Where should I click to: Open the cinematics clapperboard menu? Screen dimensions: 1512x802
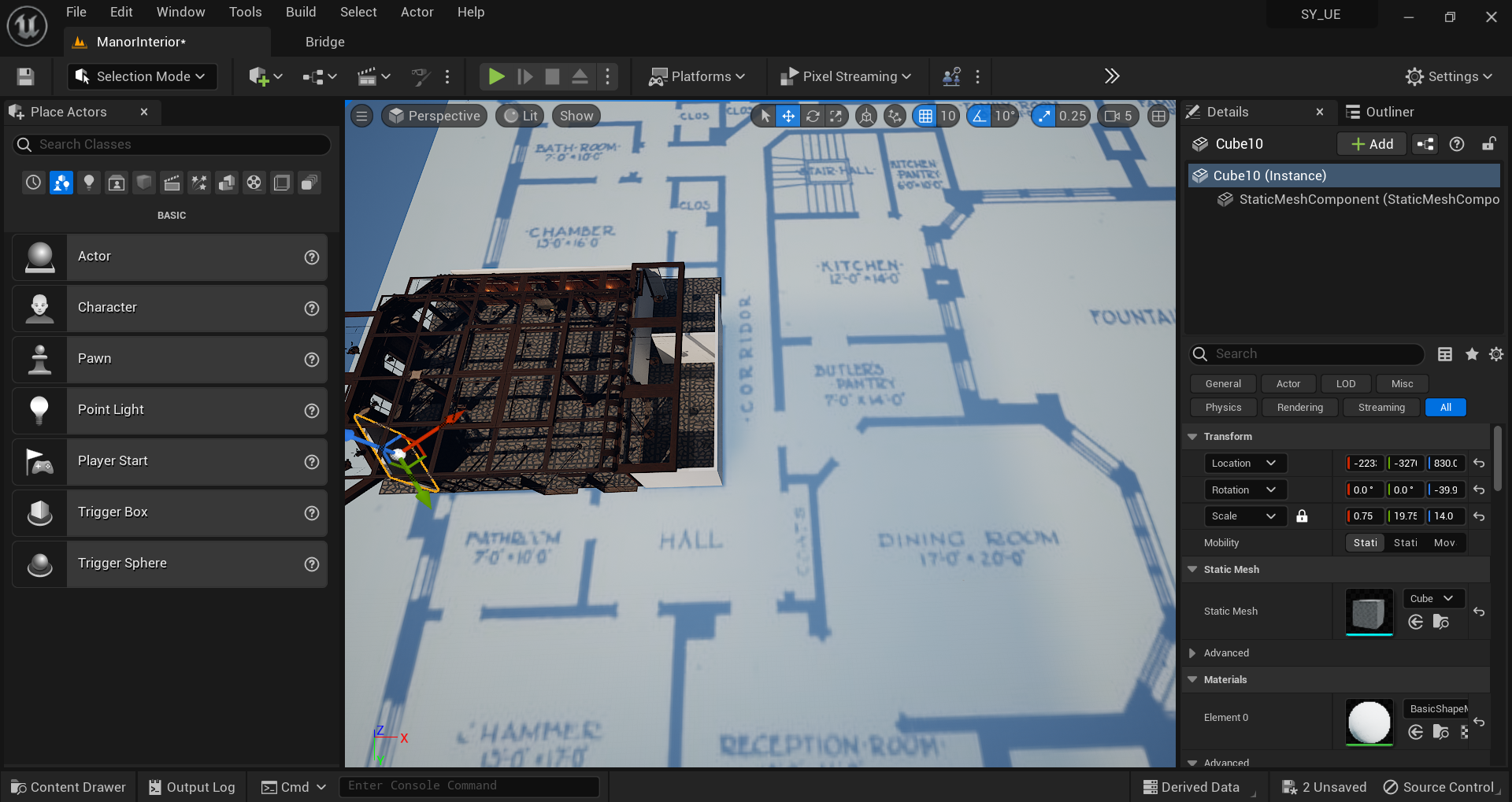373,76
